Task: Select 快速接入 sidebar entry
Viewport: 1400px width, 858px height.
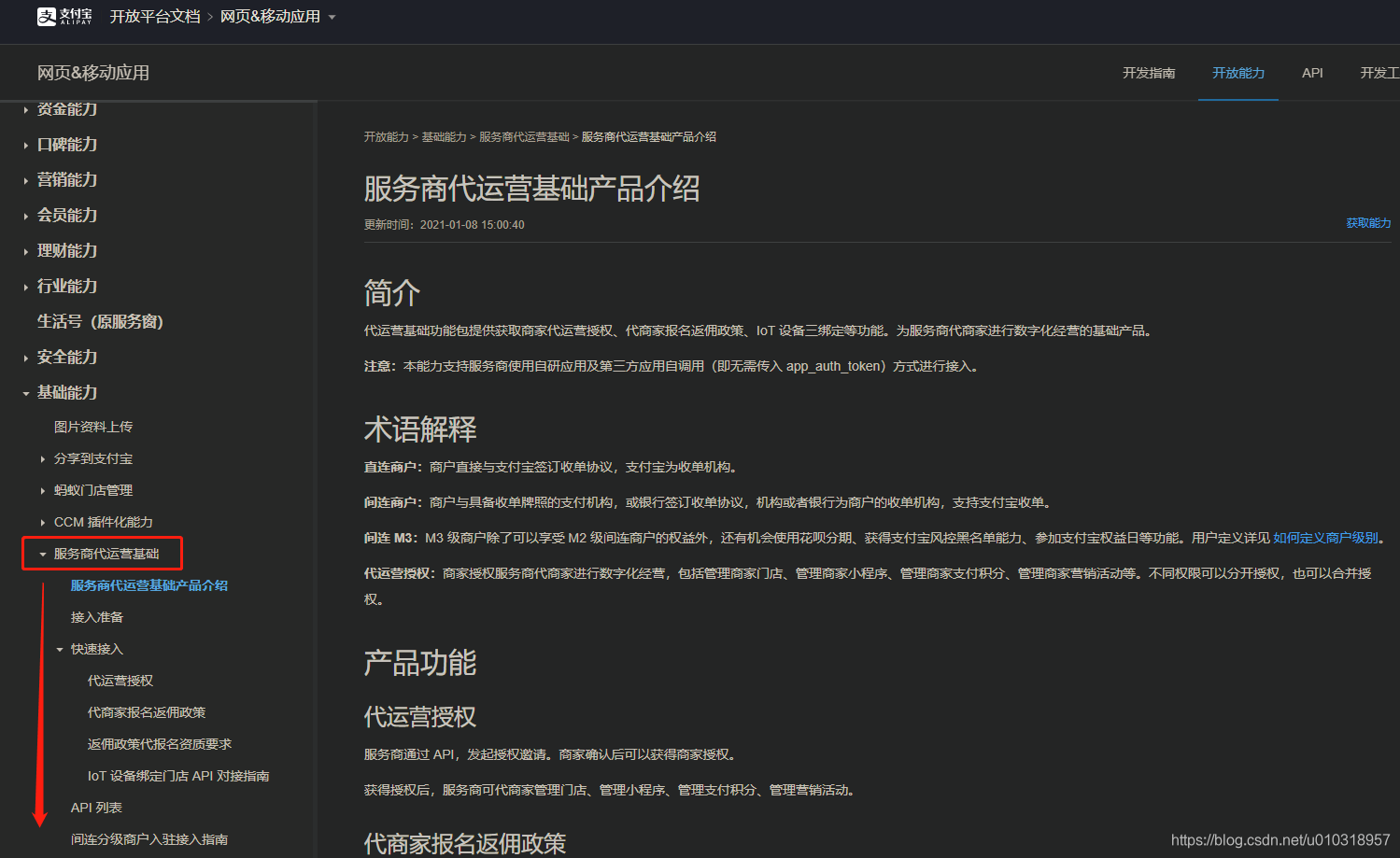Action: (97, 649)
